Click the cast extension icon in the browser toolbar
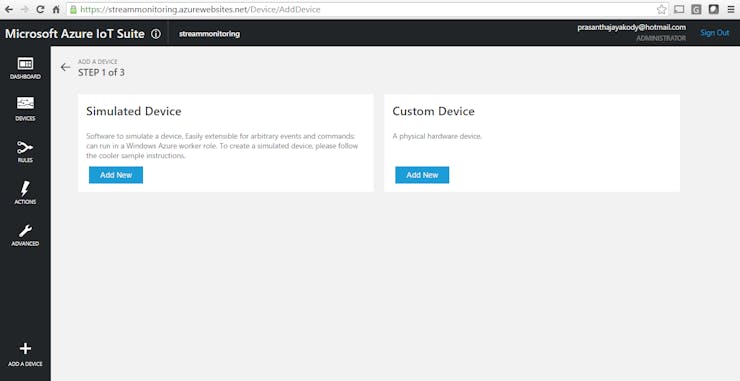This screenshot has width=740, height=381. click(x=679, y=9)
